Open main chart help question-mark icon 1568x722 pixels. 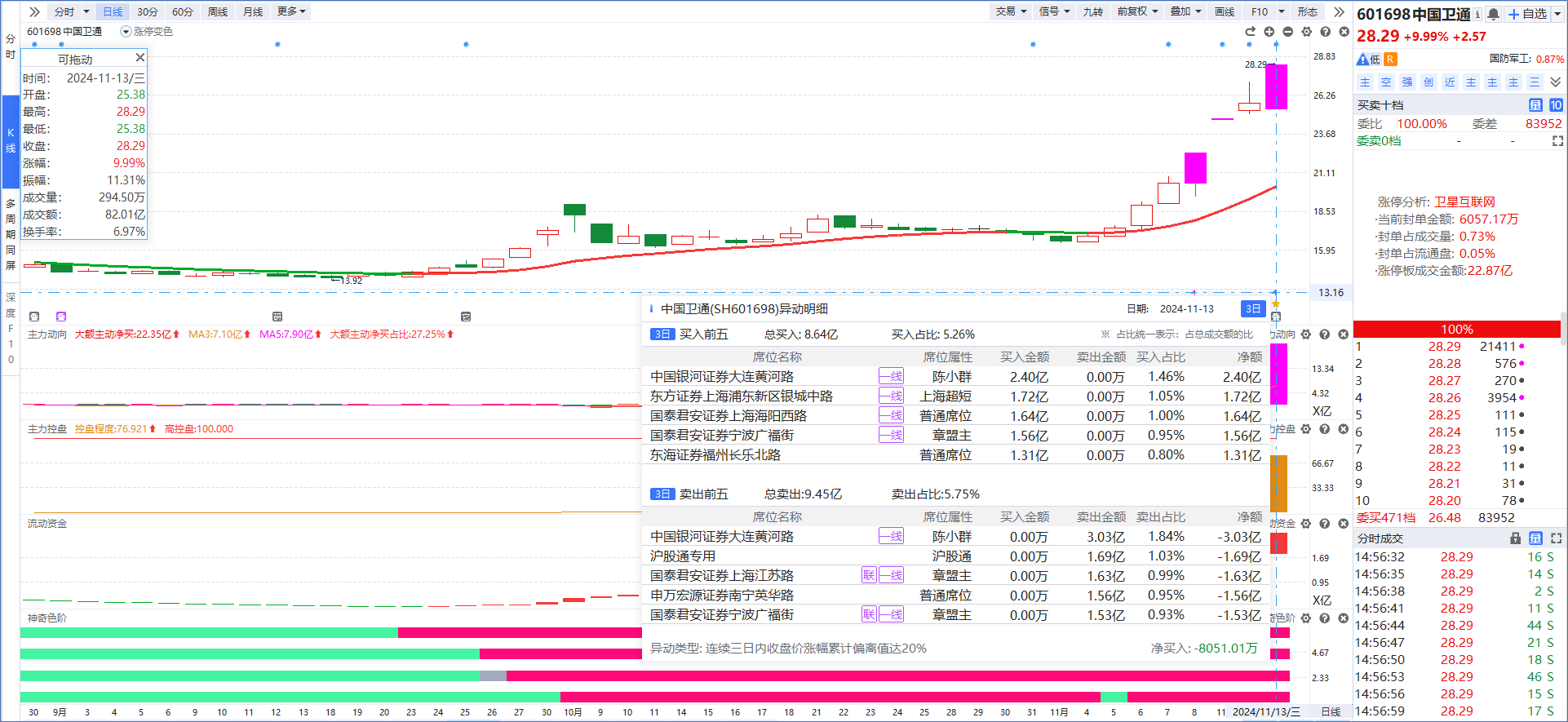[1325, 32]
